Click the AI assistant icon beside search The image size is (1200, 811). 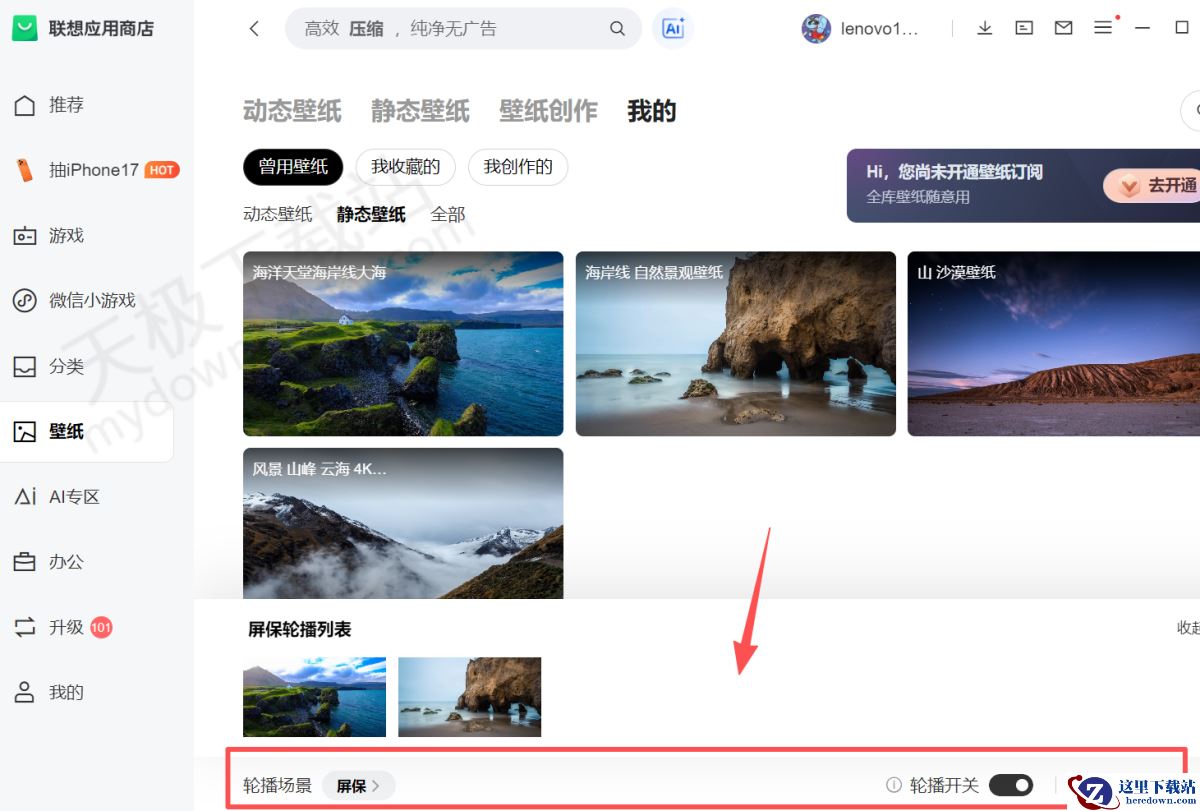(672, 28)
